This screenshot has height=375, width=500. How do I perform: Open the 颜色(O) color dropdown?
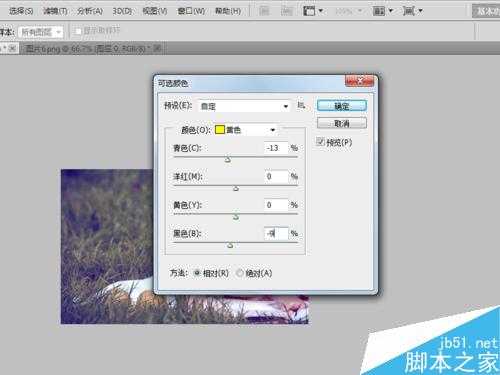tap(246, 130)
